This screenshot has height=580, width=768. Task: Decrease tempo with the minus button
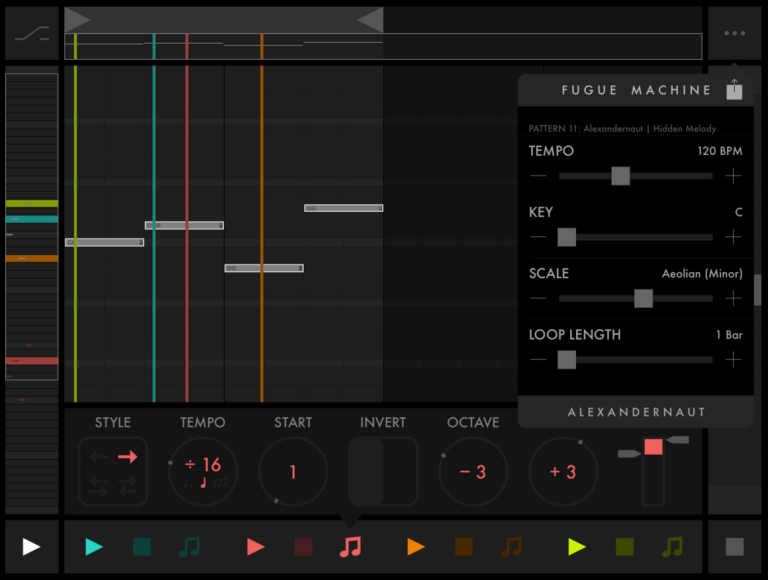(x=538, y=176)
